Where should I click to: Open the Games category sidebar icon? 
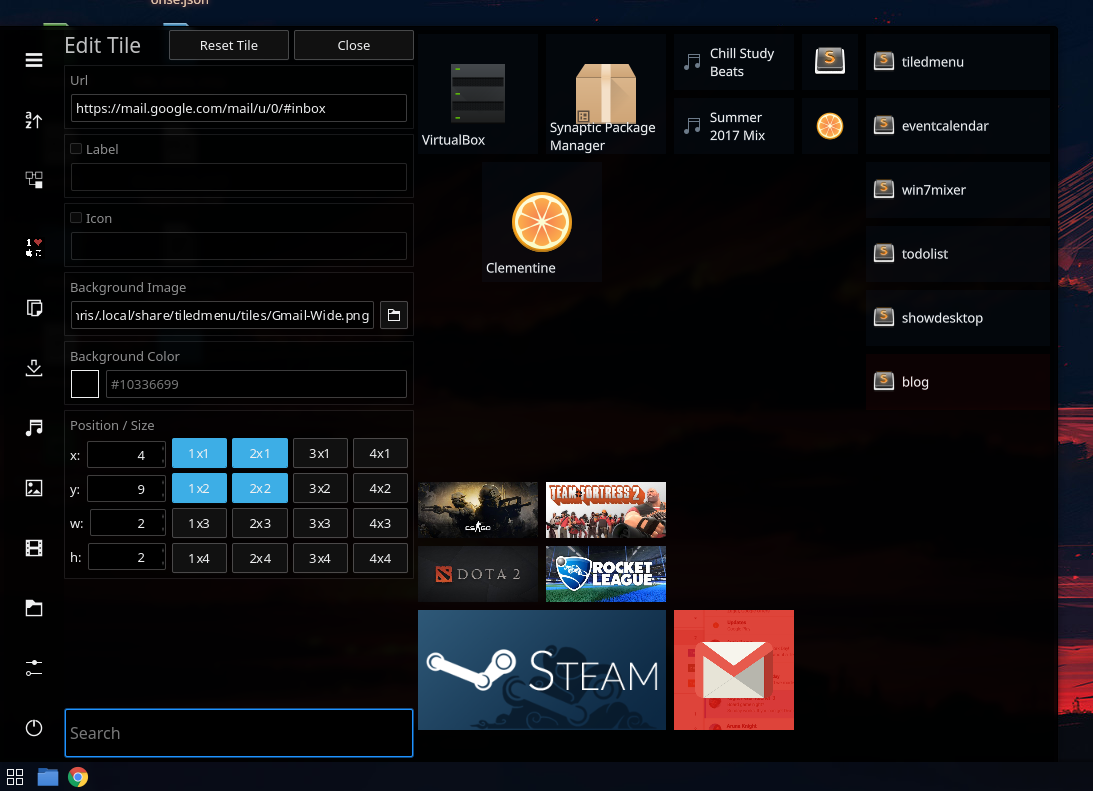tap(33, 247)
